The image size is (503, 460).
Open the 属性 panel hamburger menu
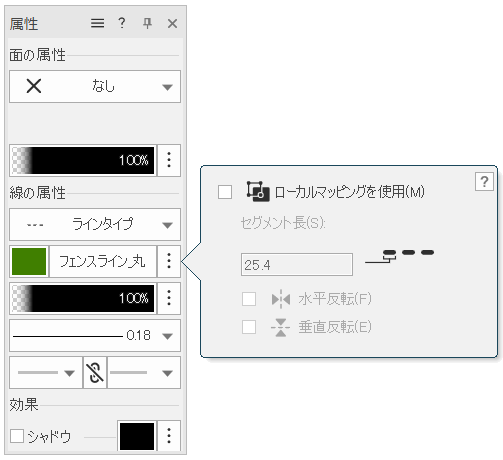click(97, 23)
